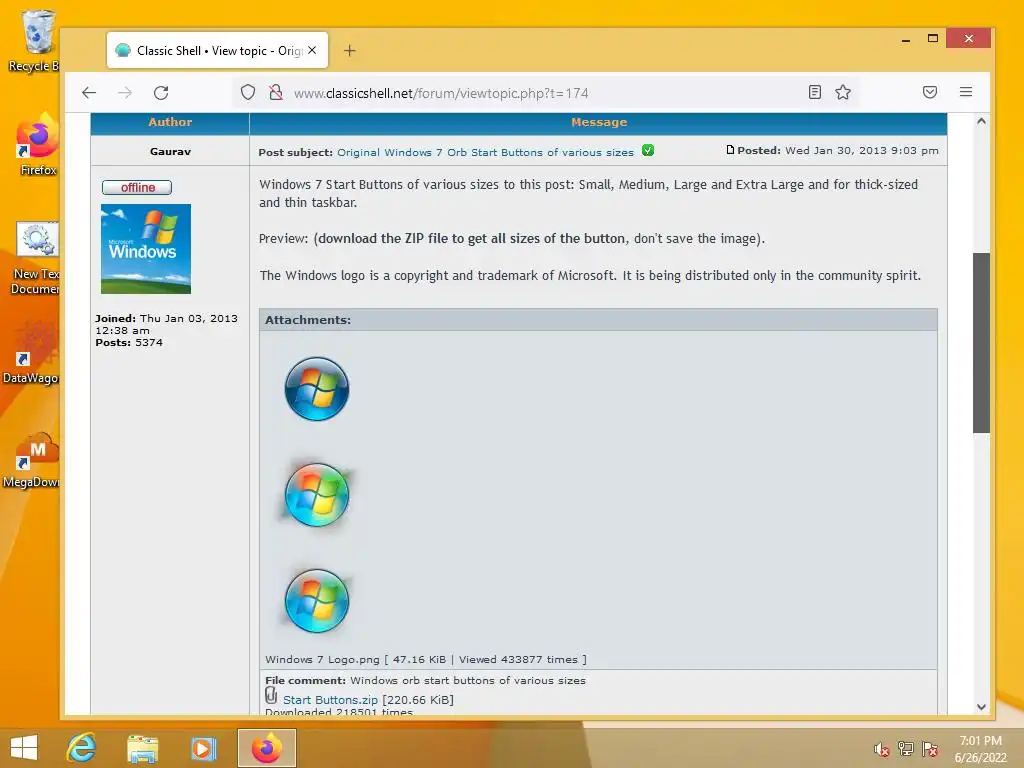
Task: Click the address bar URL field
Action: (x=546, y=93)
